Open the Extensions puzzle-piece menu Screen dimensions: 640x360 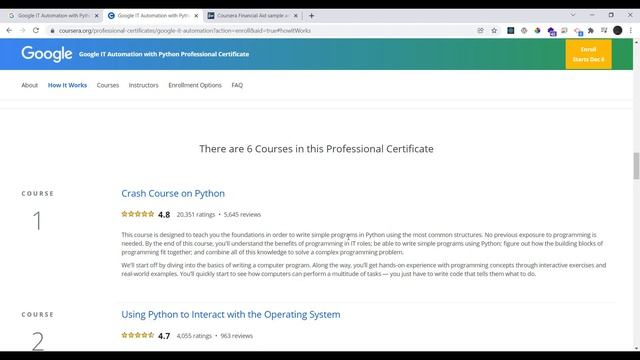591,31
